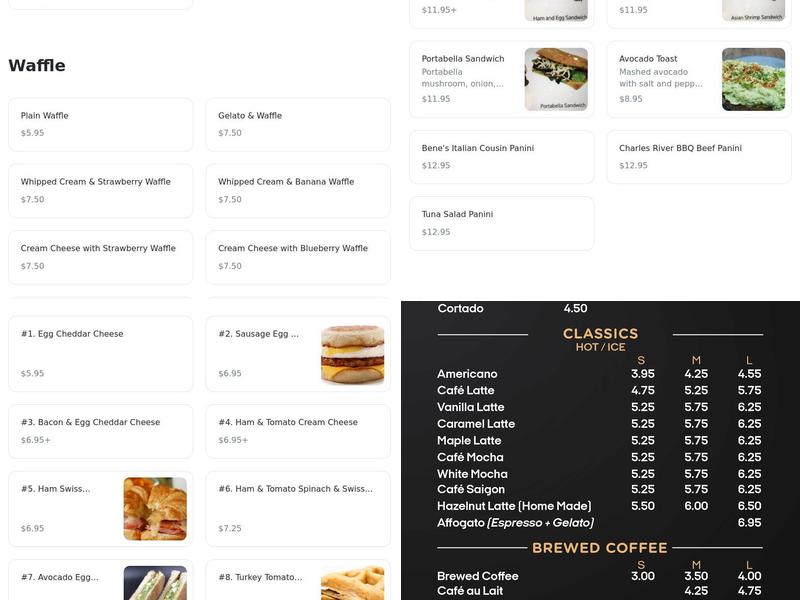Select #4 Ham & Tomato Cream Cheese
The image size is (800, 600).
tap(297, 430)
